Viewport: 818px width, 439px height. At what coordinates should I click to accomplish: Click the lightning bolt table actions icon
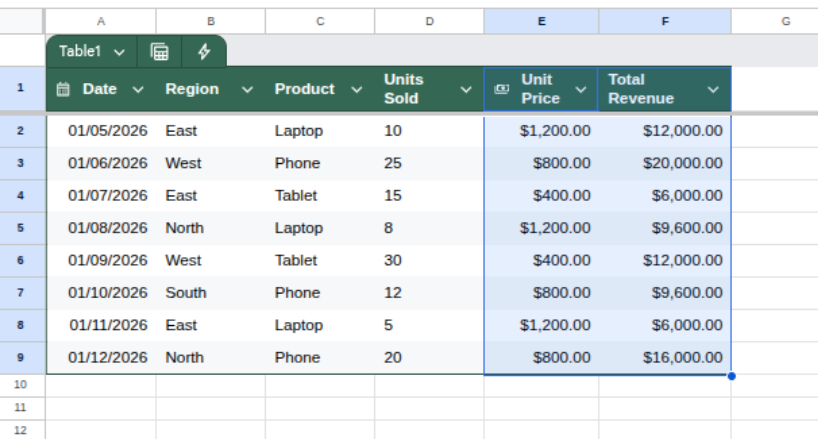pos(204,52)
